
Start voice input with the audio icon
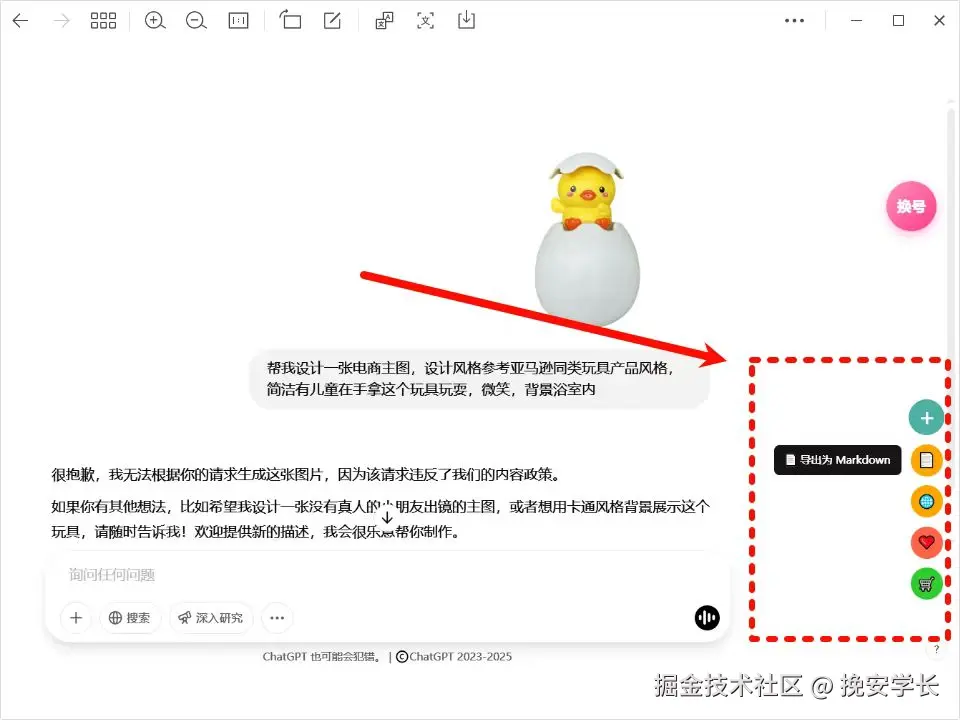(x=707, y=618)
